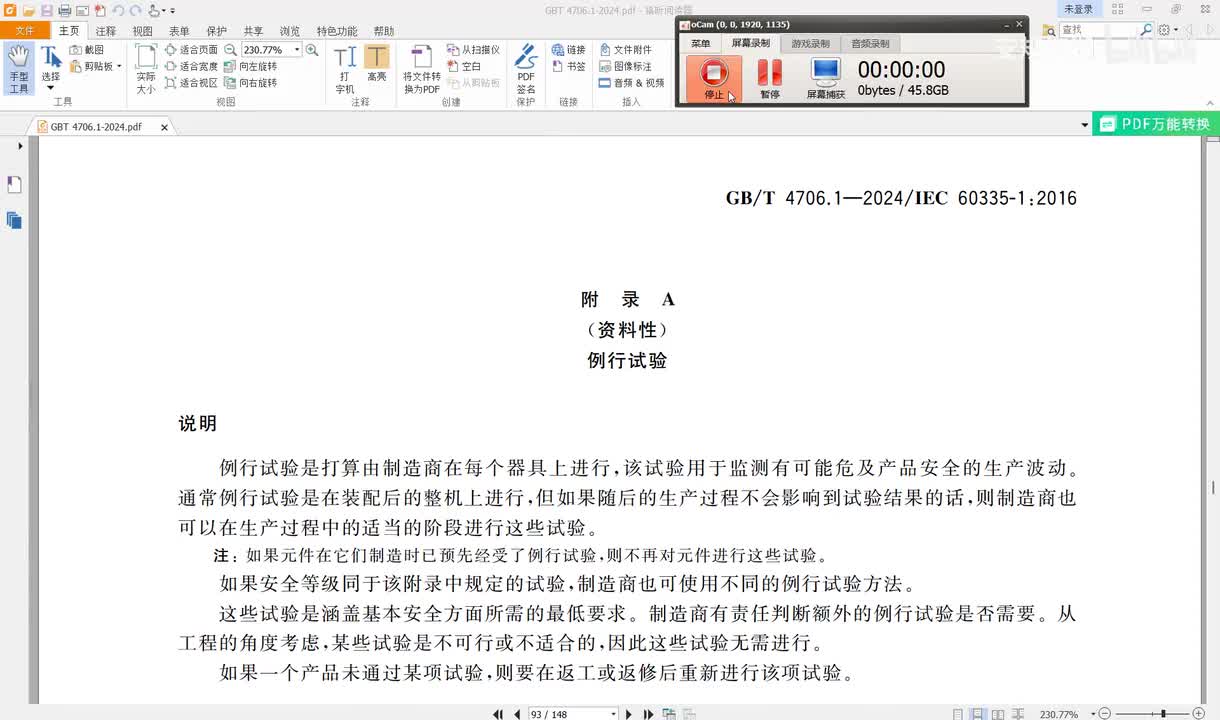The width and height of the screenshot is (1220, 720).
Task: Go to the first page in status bar
Action: coord(498,714)
